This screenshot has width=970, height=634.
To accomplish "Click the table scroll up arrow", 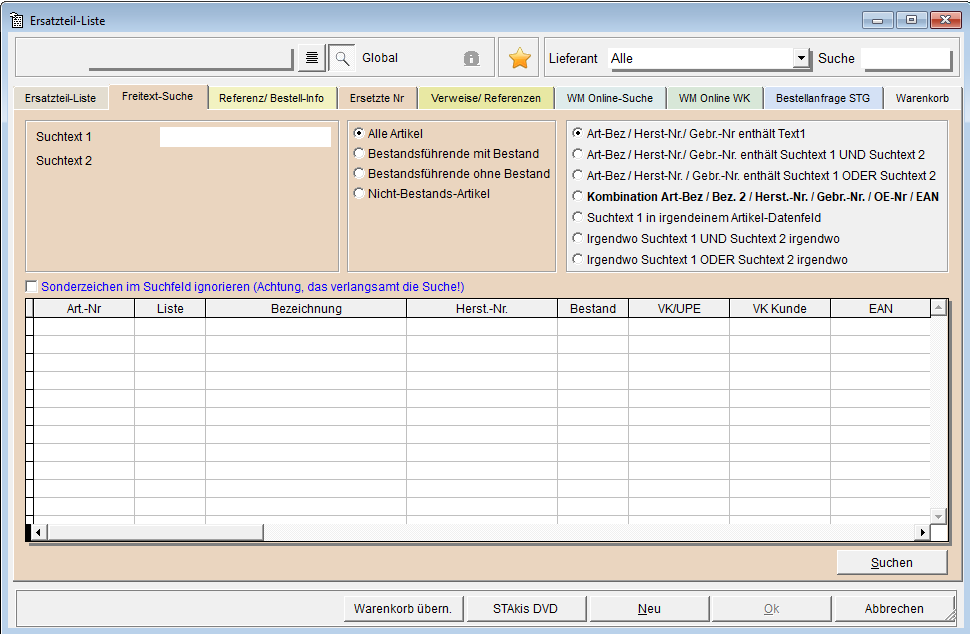I will (x=938, y=307).
